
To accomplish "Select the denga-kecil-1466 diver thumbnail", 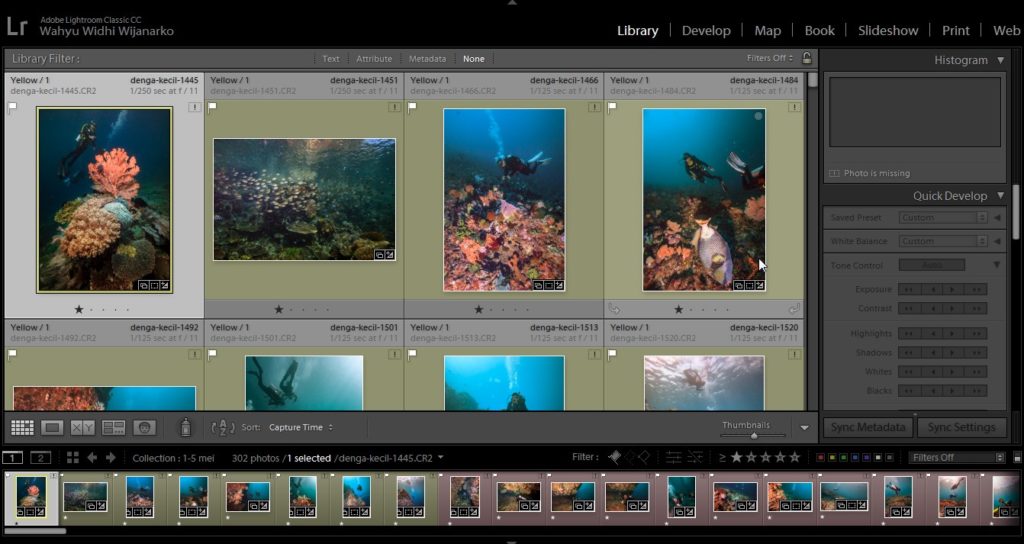I will (504, 200).
